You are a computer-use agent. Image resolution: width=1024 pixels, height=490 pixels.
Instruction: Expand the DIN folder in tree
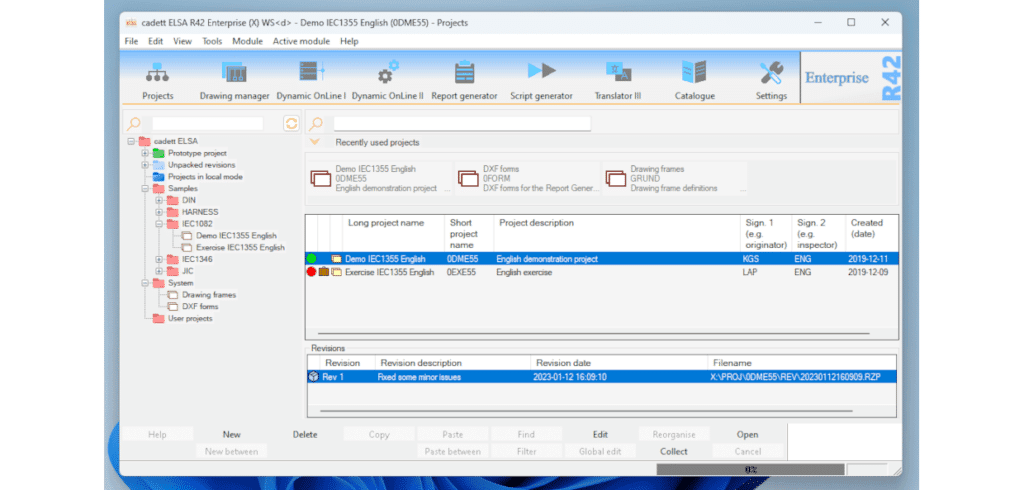pyautogui.click(x=159, y=200)
